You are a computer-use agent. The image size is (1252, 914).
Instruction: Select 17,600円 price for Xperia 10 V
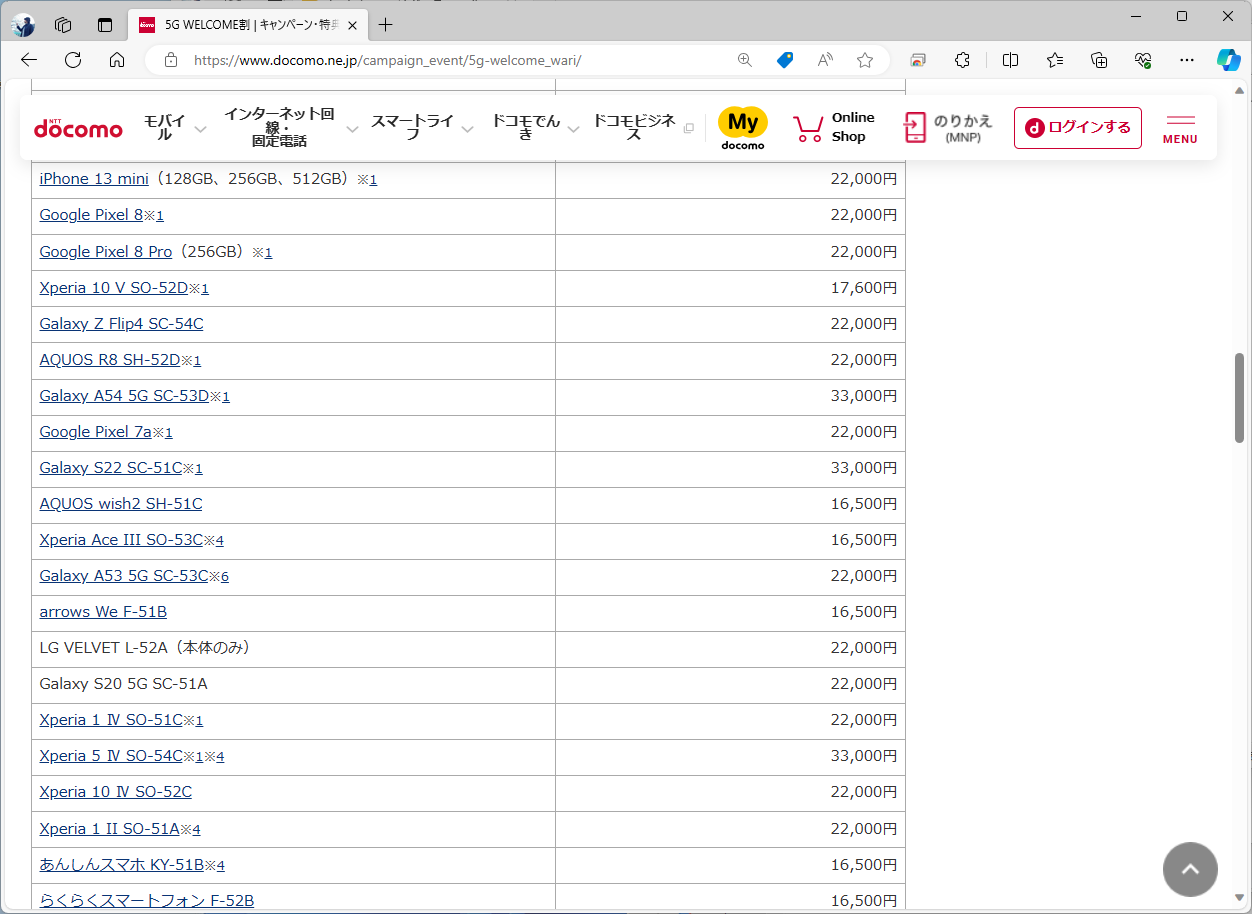(864, 288)
